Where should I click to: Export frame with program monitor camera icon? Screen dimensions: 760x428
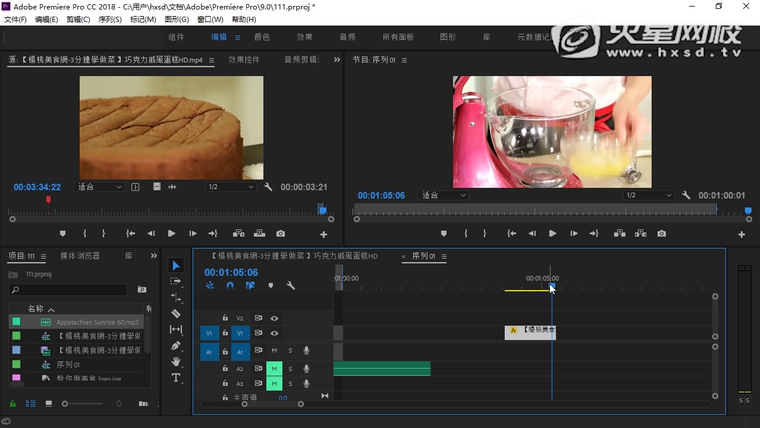click(661, 233)
